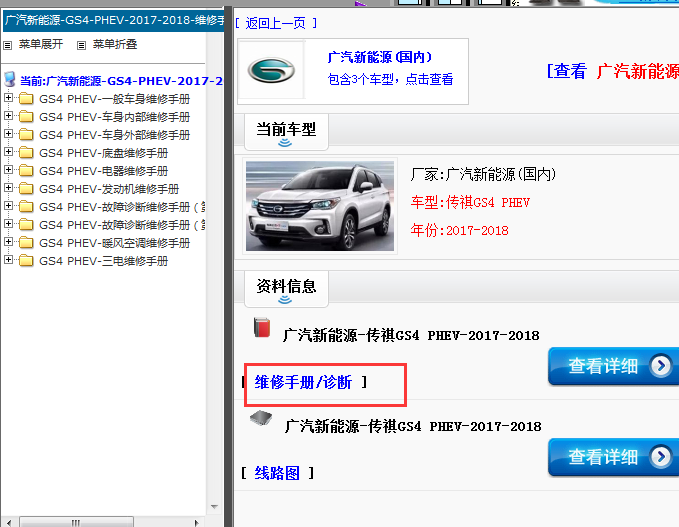679x527 pixels.
Task: Go back via 返回上一页 link
Action: (276, 23)
